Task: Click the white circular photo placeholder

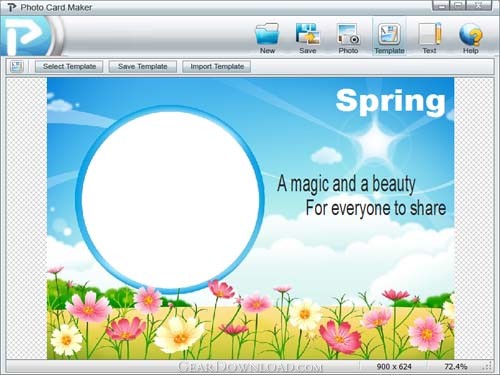Action: click(x=170, y=200)
